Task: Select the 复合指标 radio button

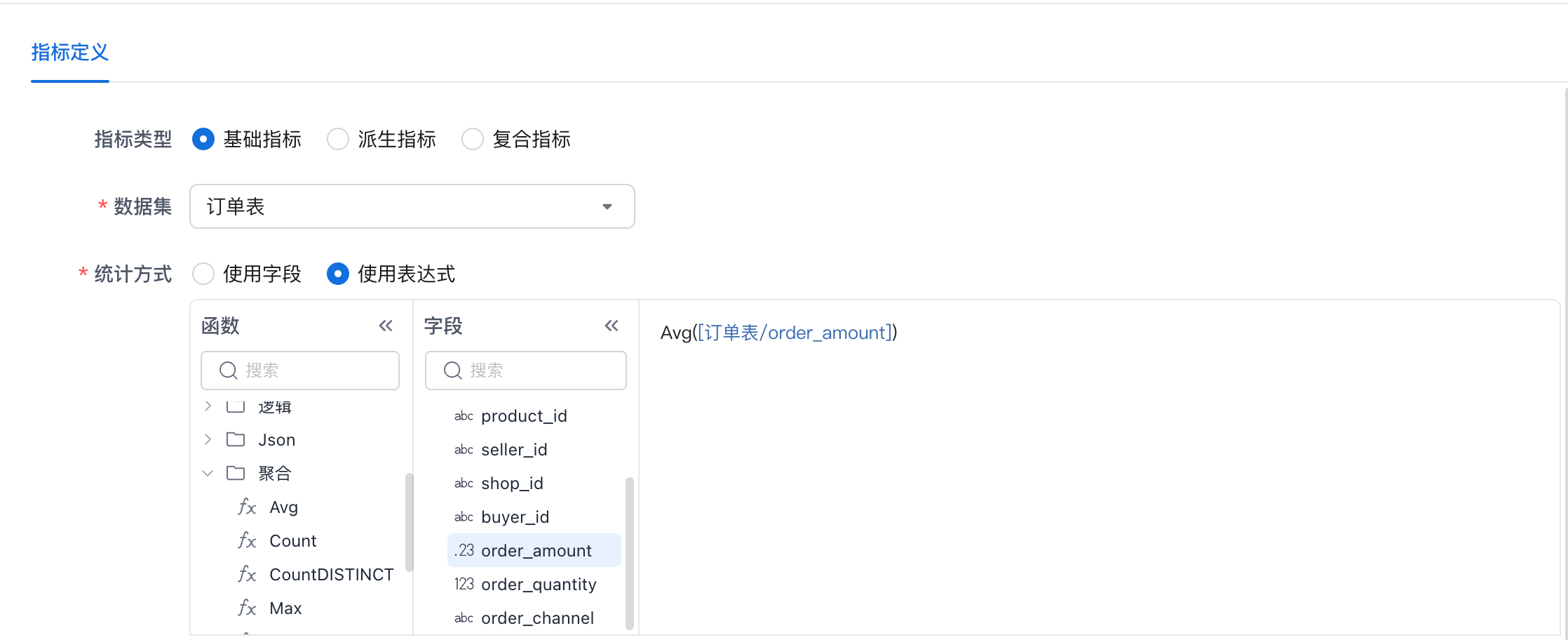Action: (x=473, y=139)
